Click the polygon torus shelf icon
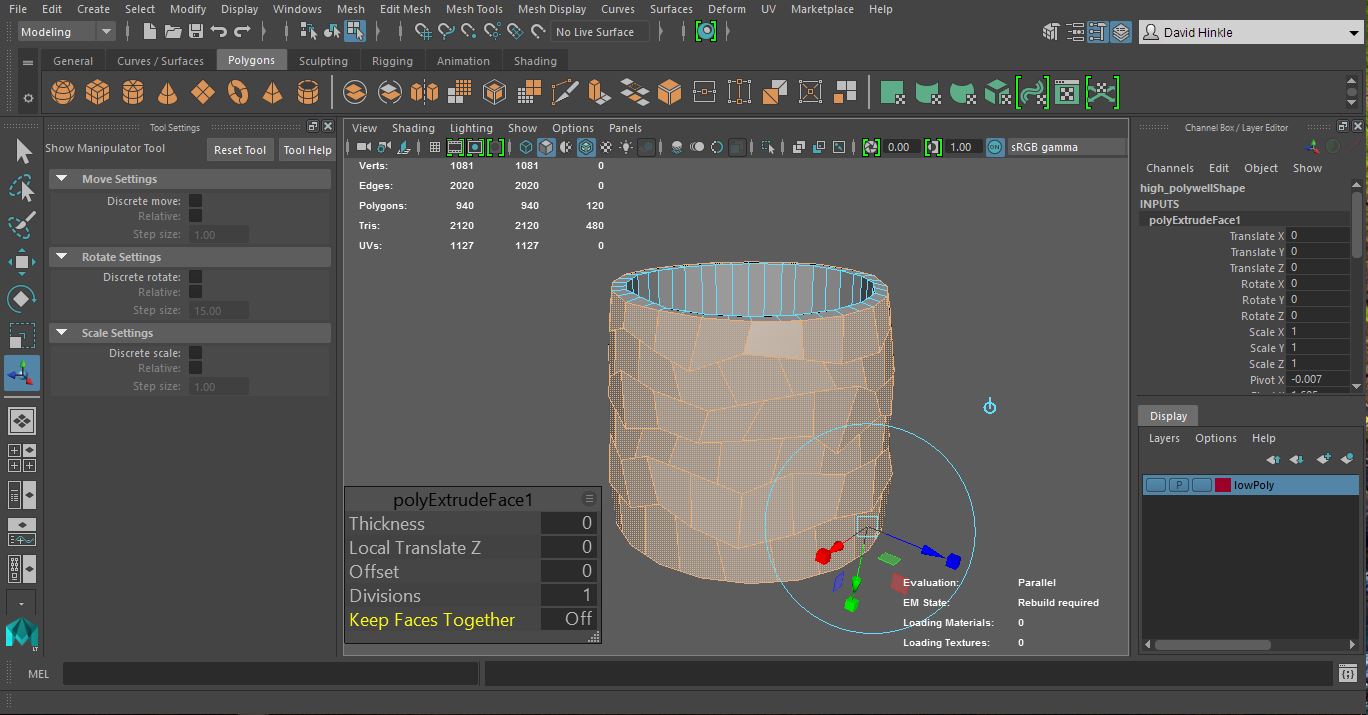 pyautogui.click(x=238, y=93)
